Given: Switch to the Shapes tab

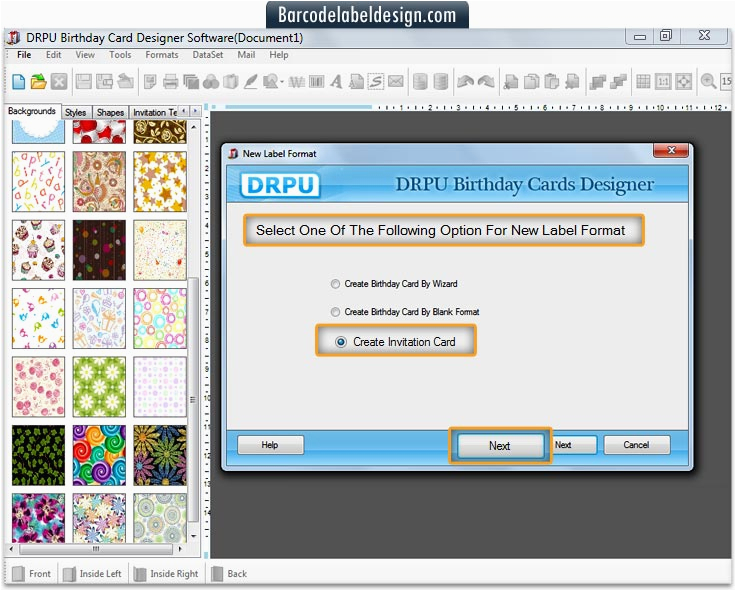Looking at the screenshot, I should tap(110, 113).
